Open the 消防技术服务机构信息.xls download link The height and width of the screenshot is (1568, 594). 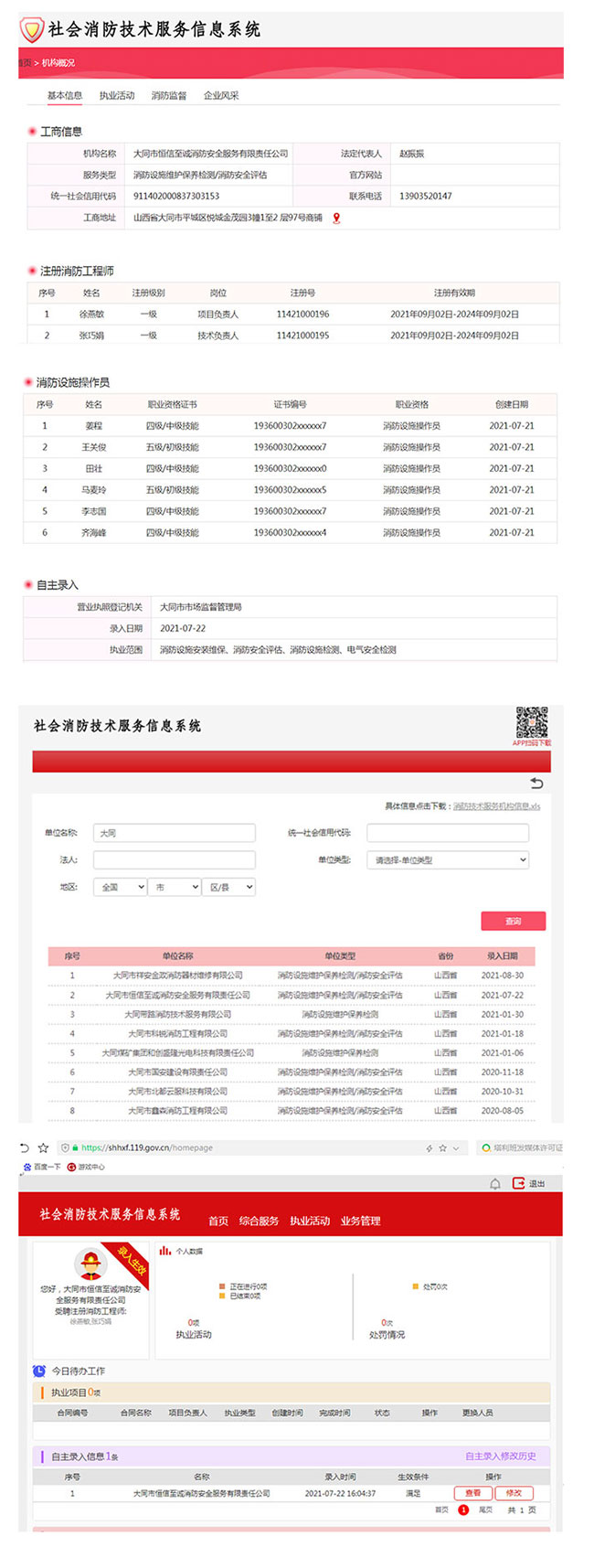497,806
